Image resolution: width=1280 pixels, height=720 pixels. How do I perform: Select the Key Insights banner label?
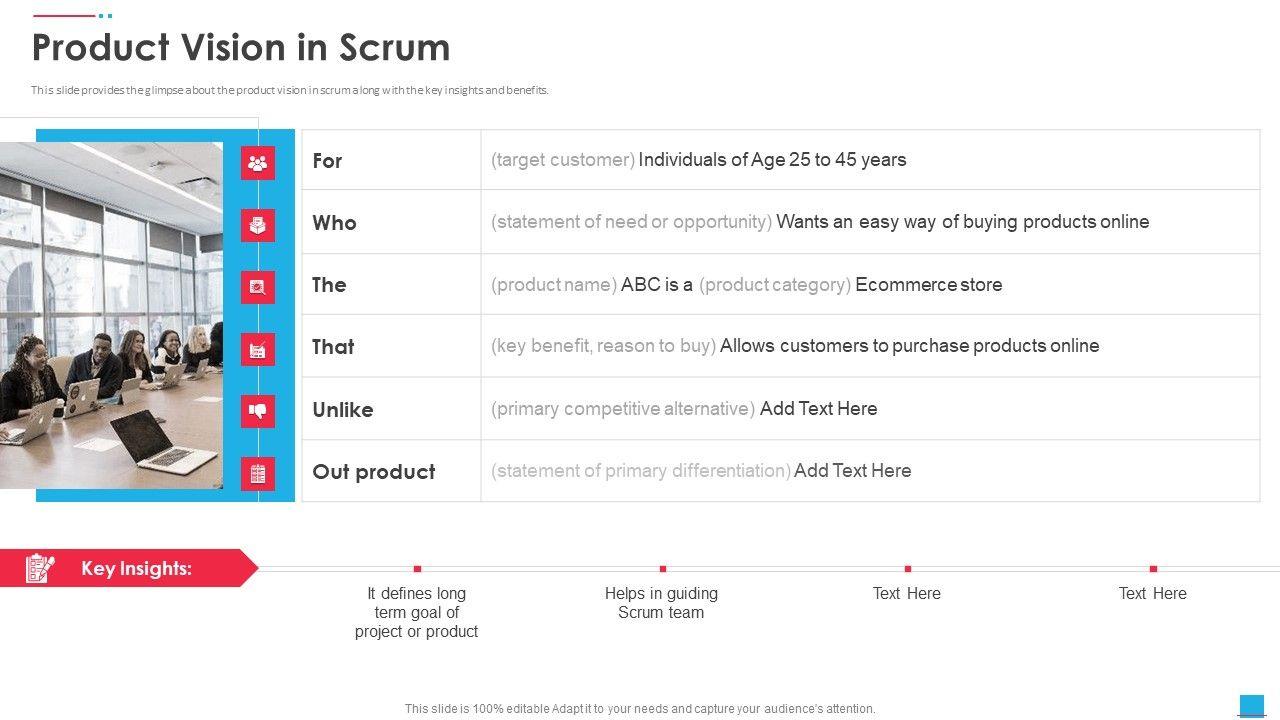click(x=136, y=569)
